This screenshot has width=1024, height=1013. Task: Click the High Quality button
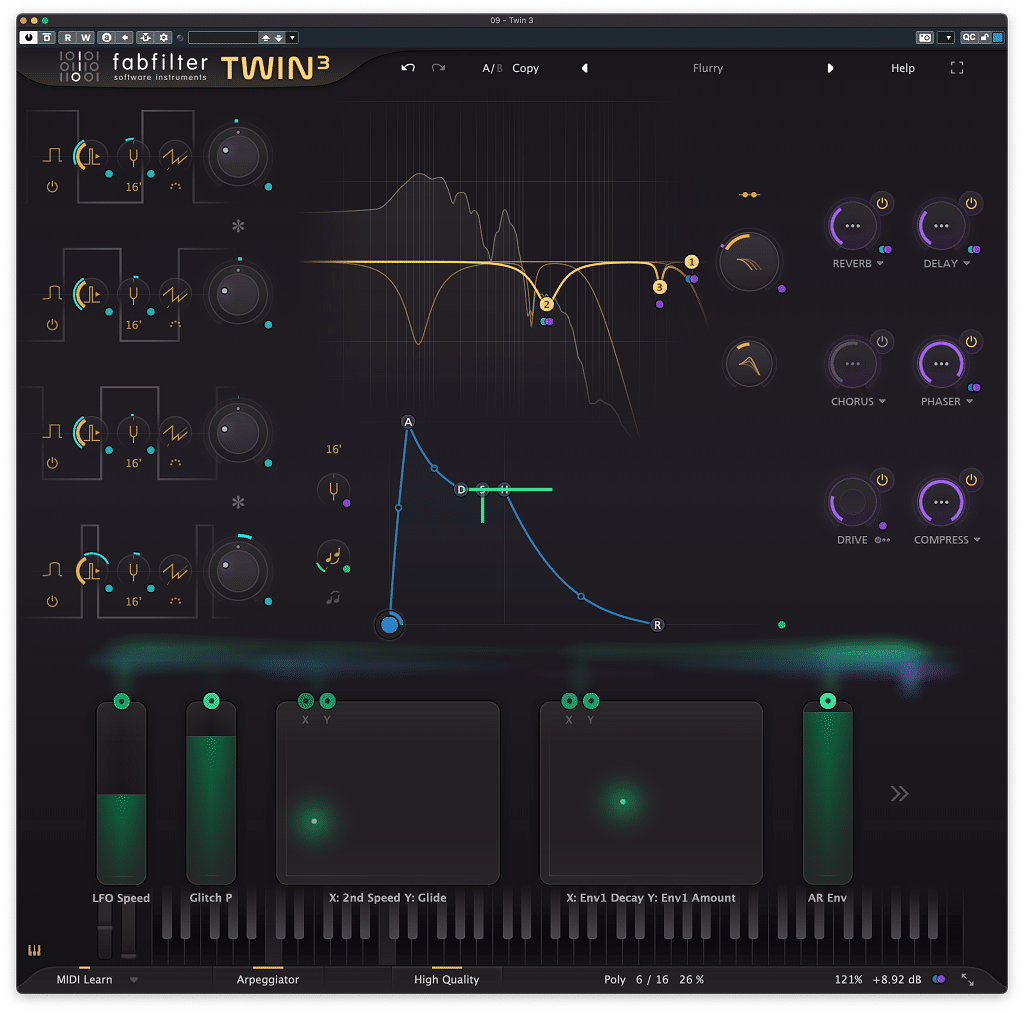(x=447, y=980)
